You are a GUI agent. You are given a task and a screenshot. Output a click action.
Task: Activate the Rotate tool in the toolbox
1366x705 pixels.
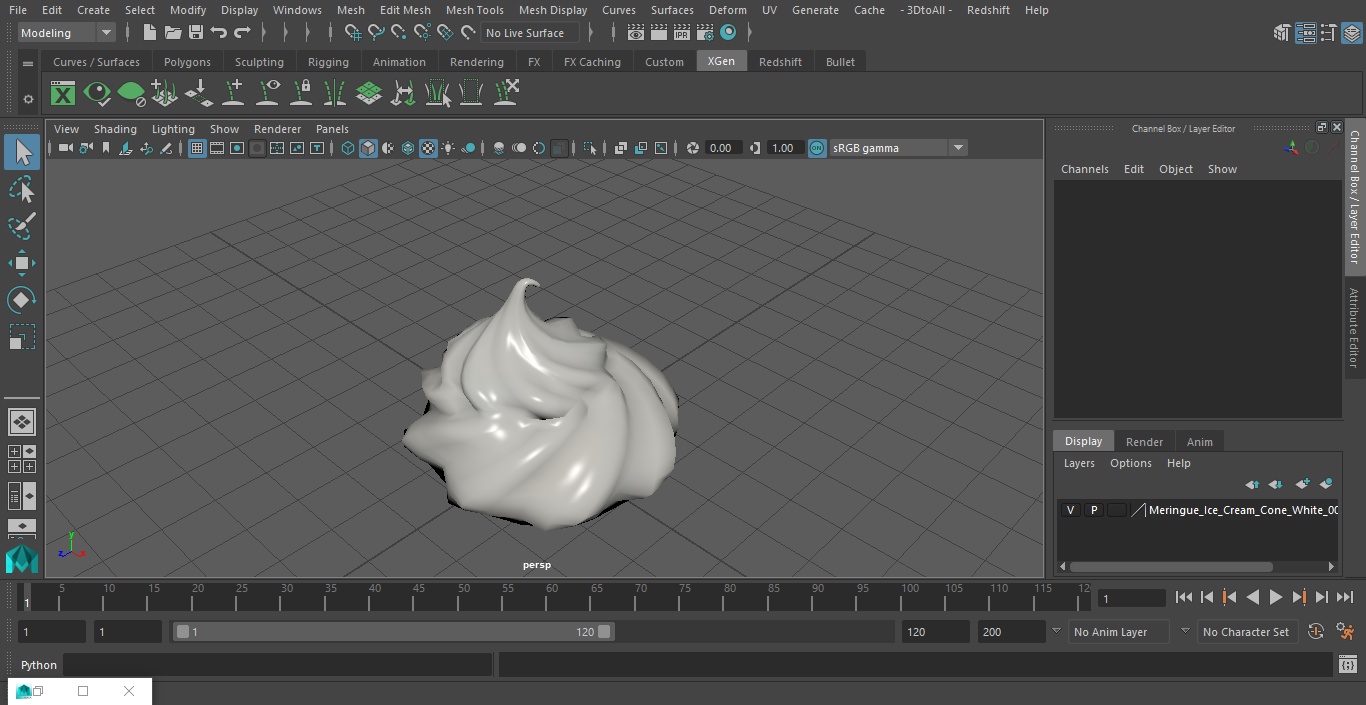(21, 300)
